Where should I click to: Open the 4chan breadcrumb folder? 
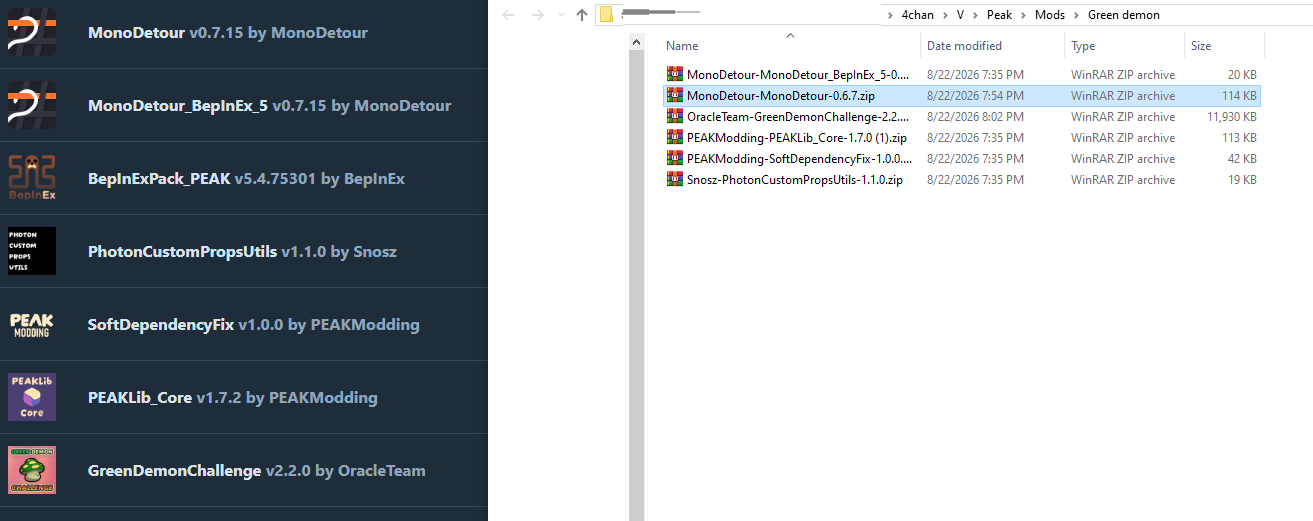918,15
